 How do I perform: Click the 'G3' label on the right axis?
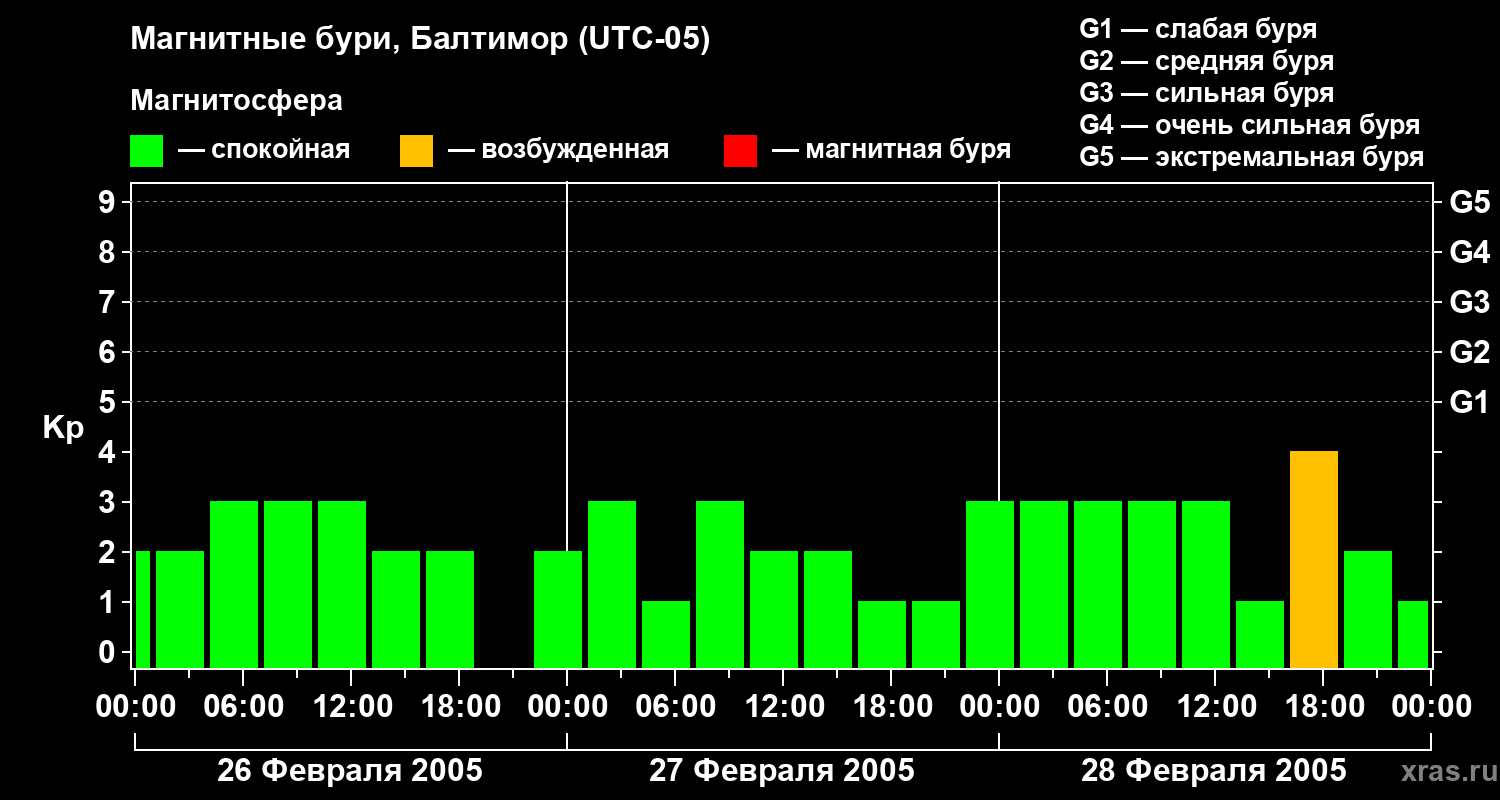coord(1469,302)
